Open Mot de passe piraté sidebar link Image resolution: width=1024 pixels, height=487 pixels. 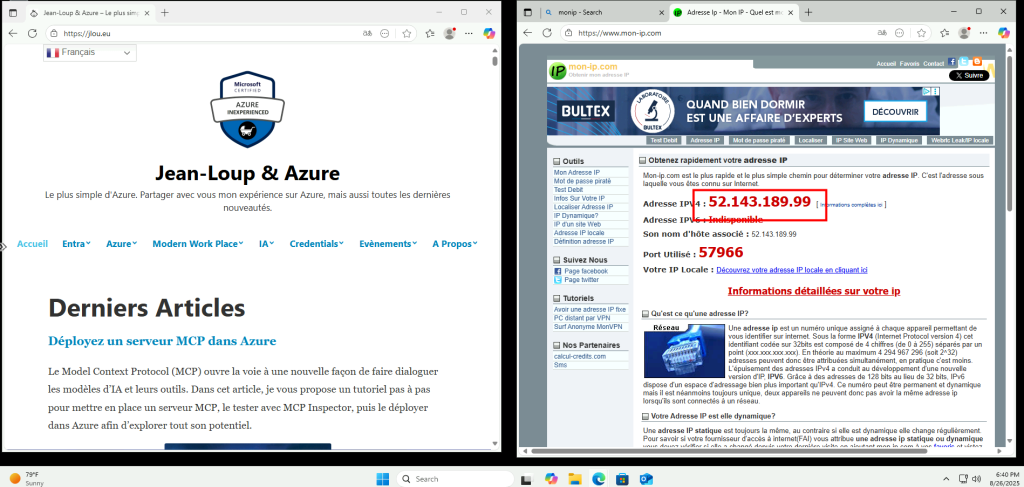click(583, 181)
